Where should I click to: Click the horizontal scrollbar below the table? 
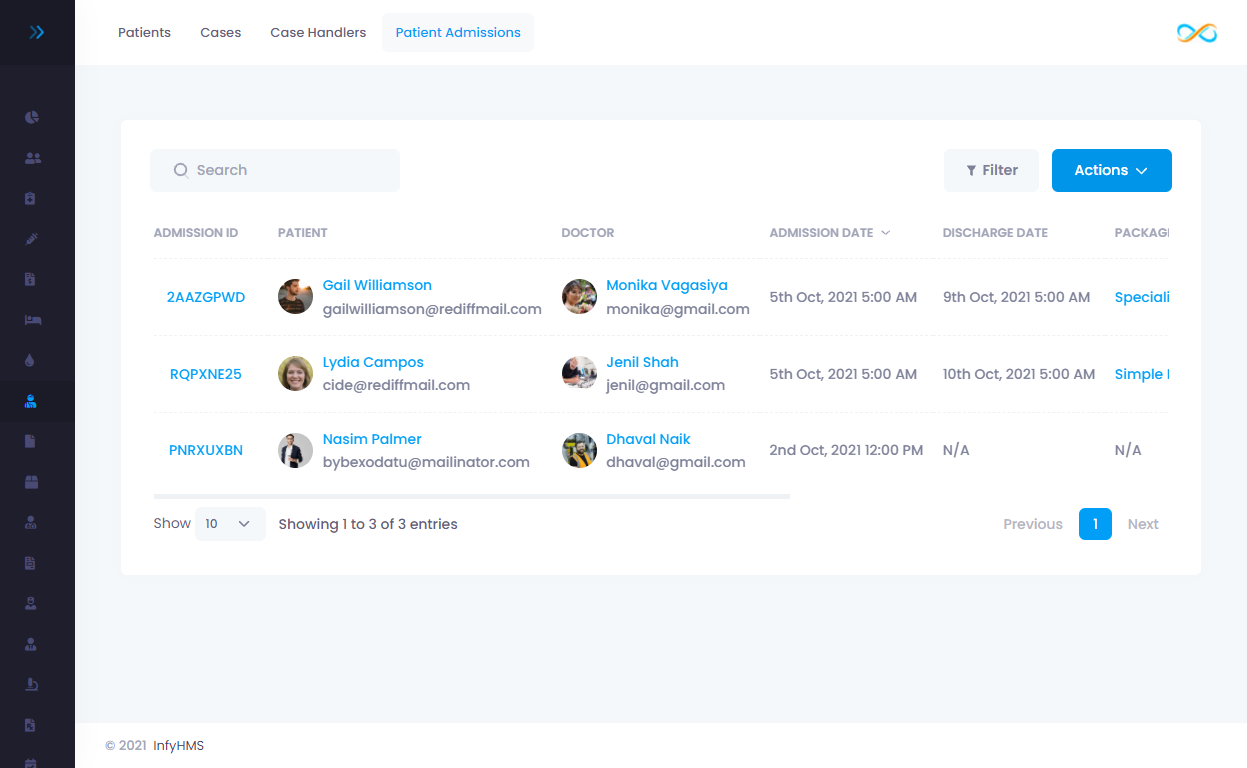[x=470, y=494]
